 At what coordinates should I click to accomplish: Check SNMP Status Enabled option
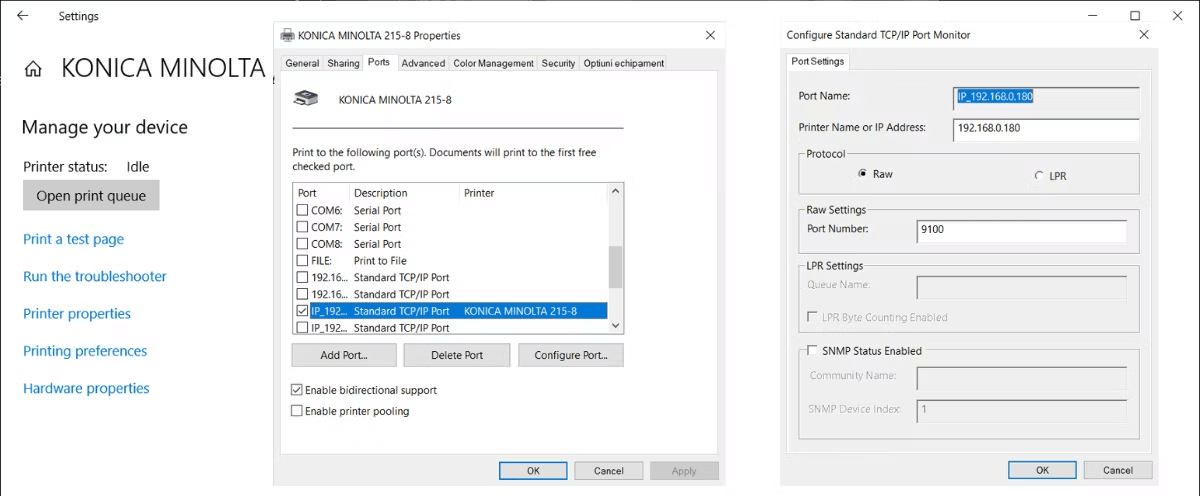point(811,351)
